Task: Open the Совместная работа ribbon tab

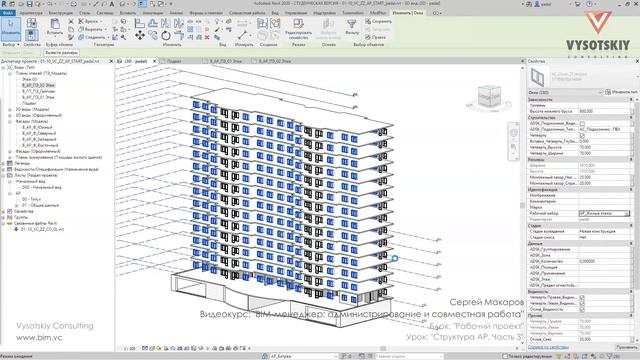Action: coord(247,13)
